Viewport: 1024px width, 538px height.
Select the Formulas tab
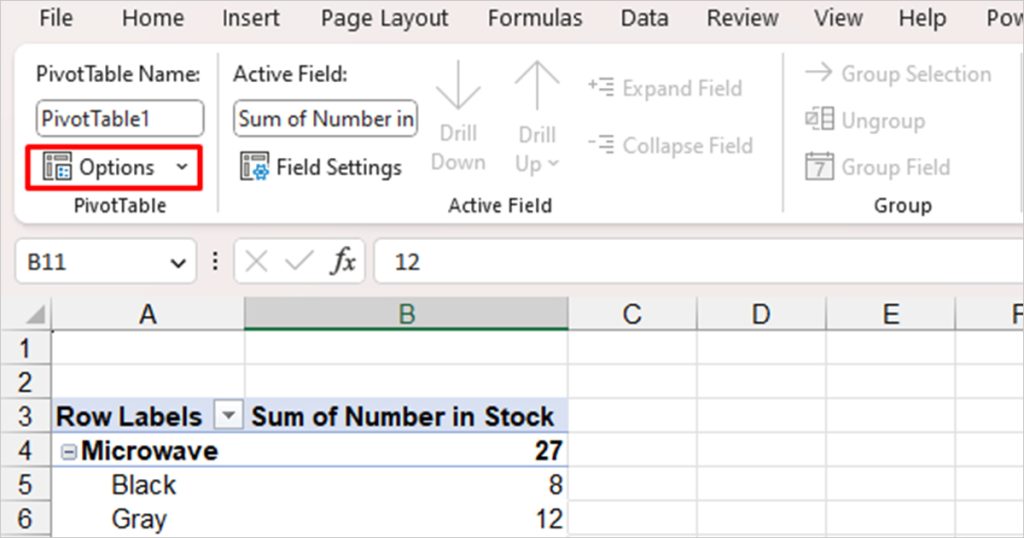[x=535, y=18]
